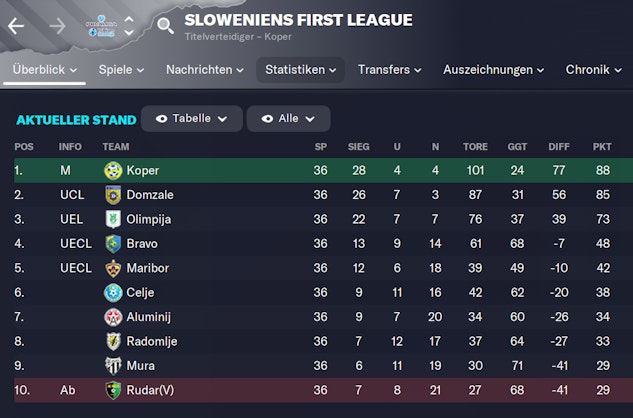Screen dimensions: 633x418
Task: Click Olimpija club crest
Action: click(x=113, y=219)
